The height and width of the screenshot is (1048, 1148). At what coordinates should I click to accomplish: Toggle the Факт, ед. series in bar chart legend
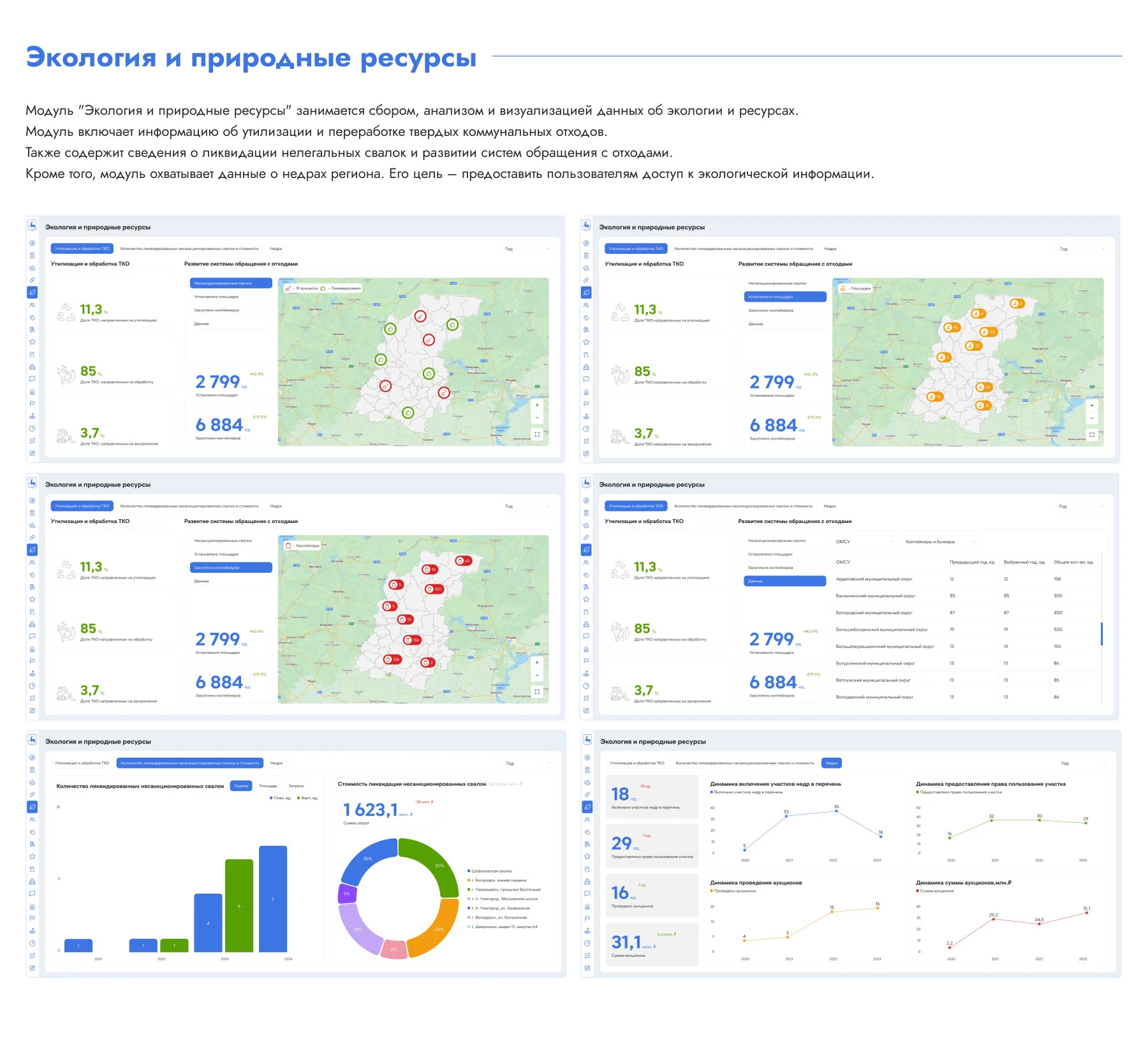(x=307, y=798)
